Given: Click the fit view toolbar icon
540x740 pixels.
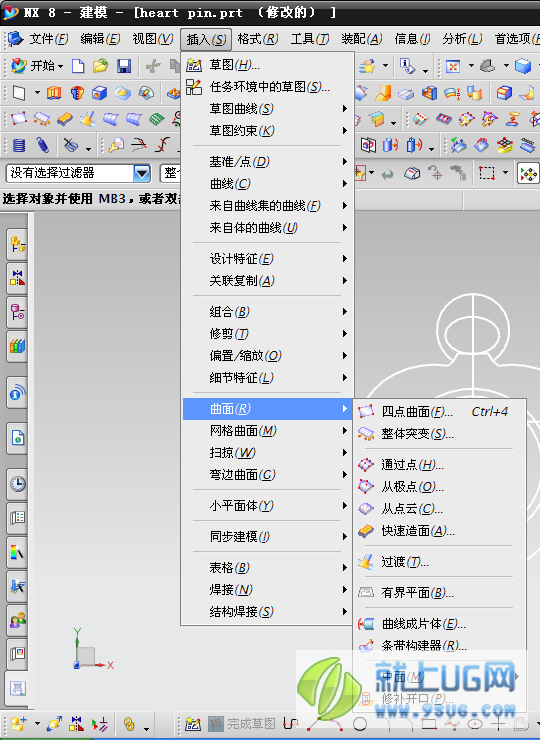Looking at the screenshot, I should pos(453,66).
